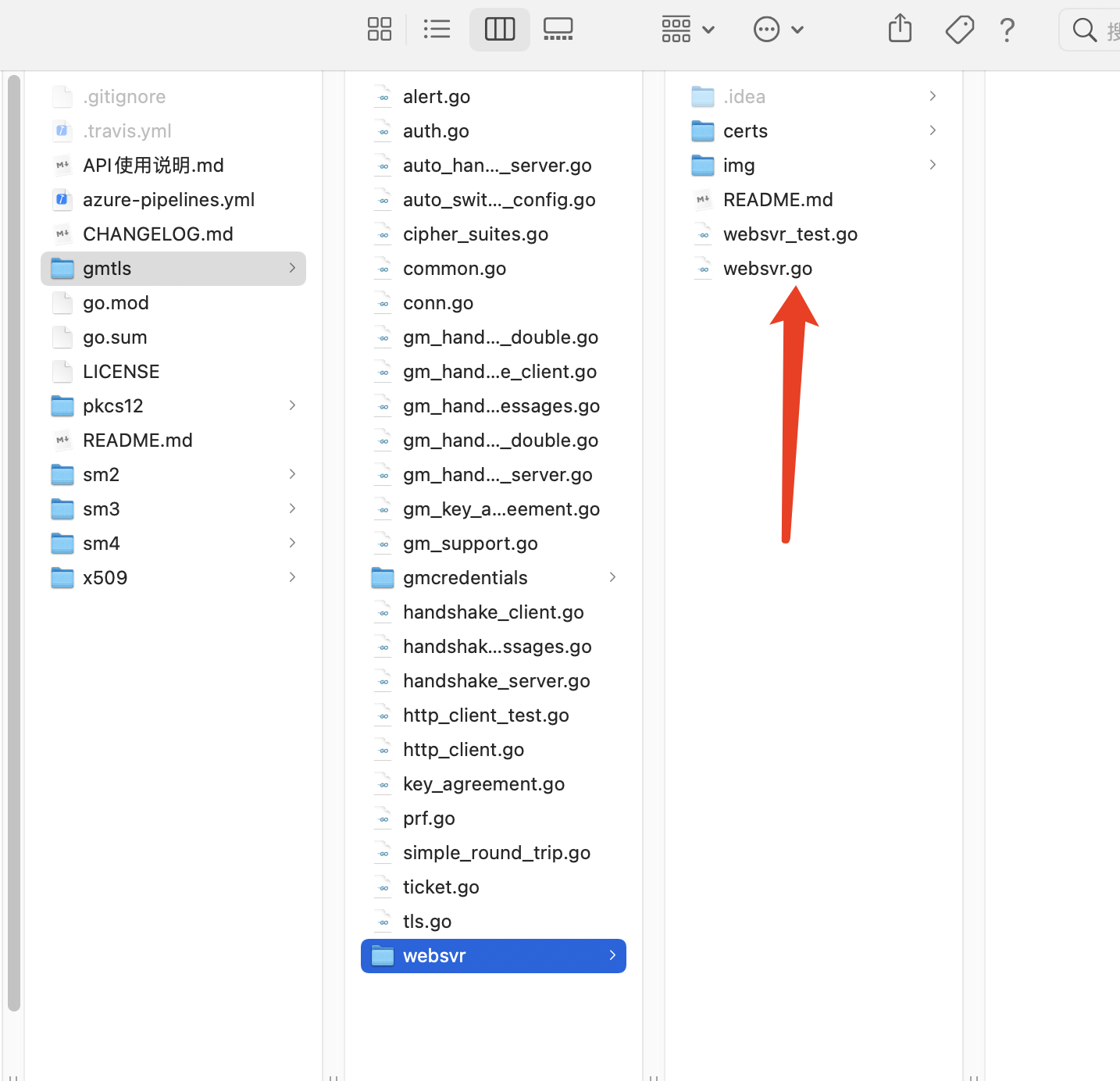This screenshot has height=1081, width=1120.
Task: Activate the search magnifier icon
Action: click(1086, 30)
